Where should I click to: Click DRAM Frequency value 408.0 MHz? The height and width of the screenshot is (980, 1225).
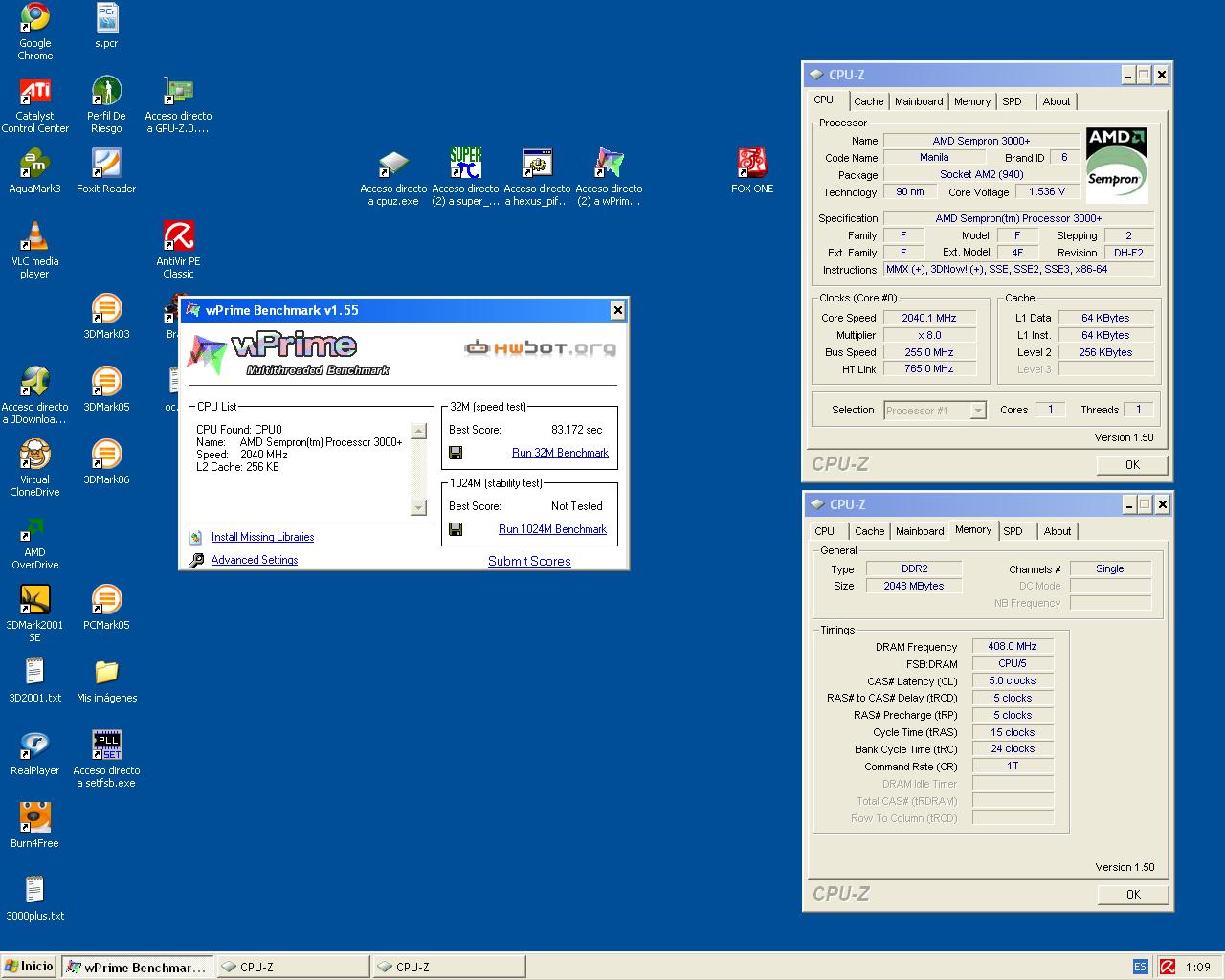[x=1013, y=646]
